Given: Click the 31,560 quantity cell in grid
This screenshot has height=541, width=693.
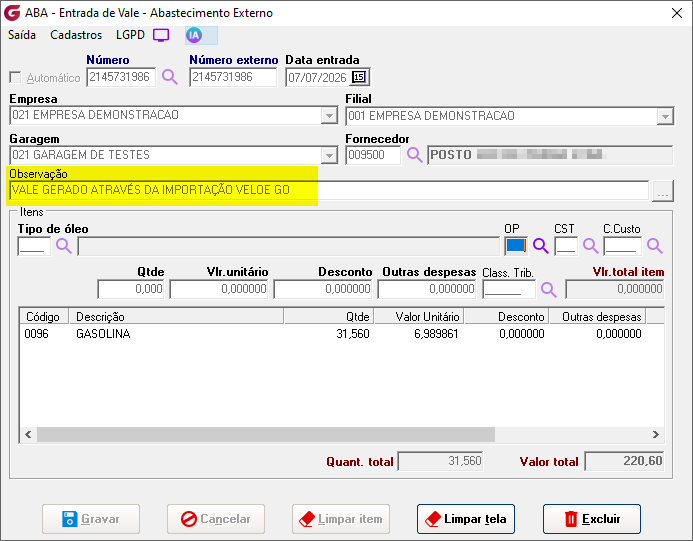Looking at the screenshot, I should coord(353,334).
